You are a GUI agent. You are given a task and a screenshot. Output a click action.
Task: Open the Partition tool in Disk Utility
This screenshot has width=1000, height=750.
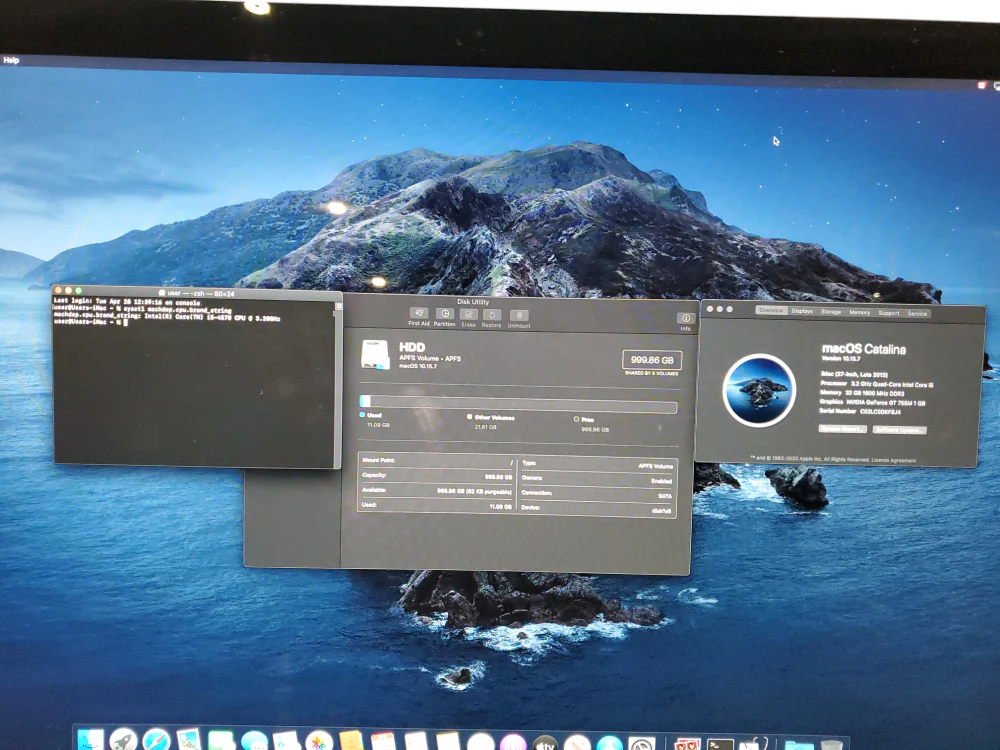[445, 317]
